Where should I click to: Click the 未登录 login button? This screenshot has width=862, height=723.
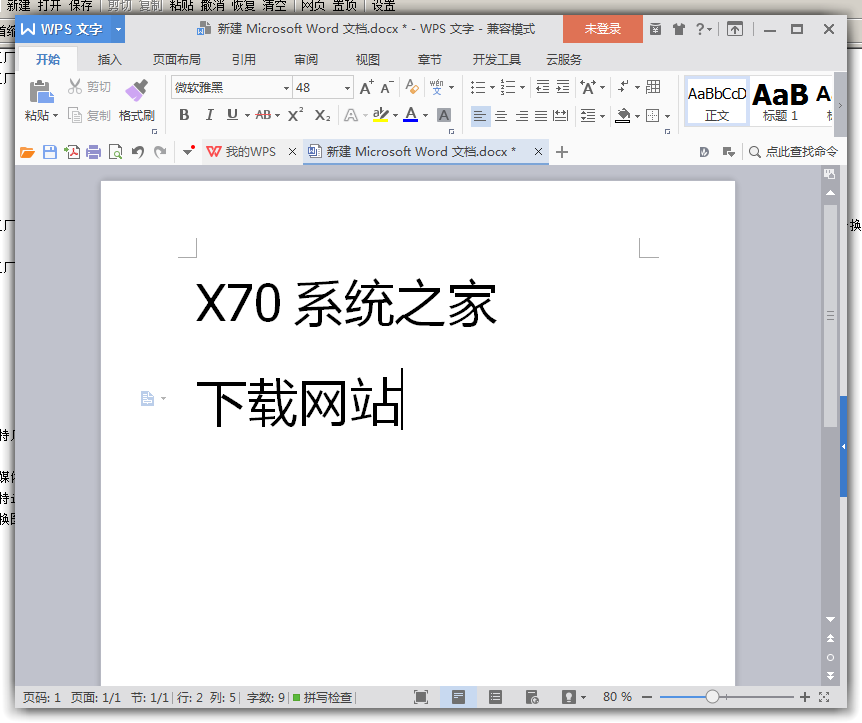[603, 29]
